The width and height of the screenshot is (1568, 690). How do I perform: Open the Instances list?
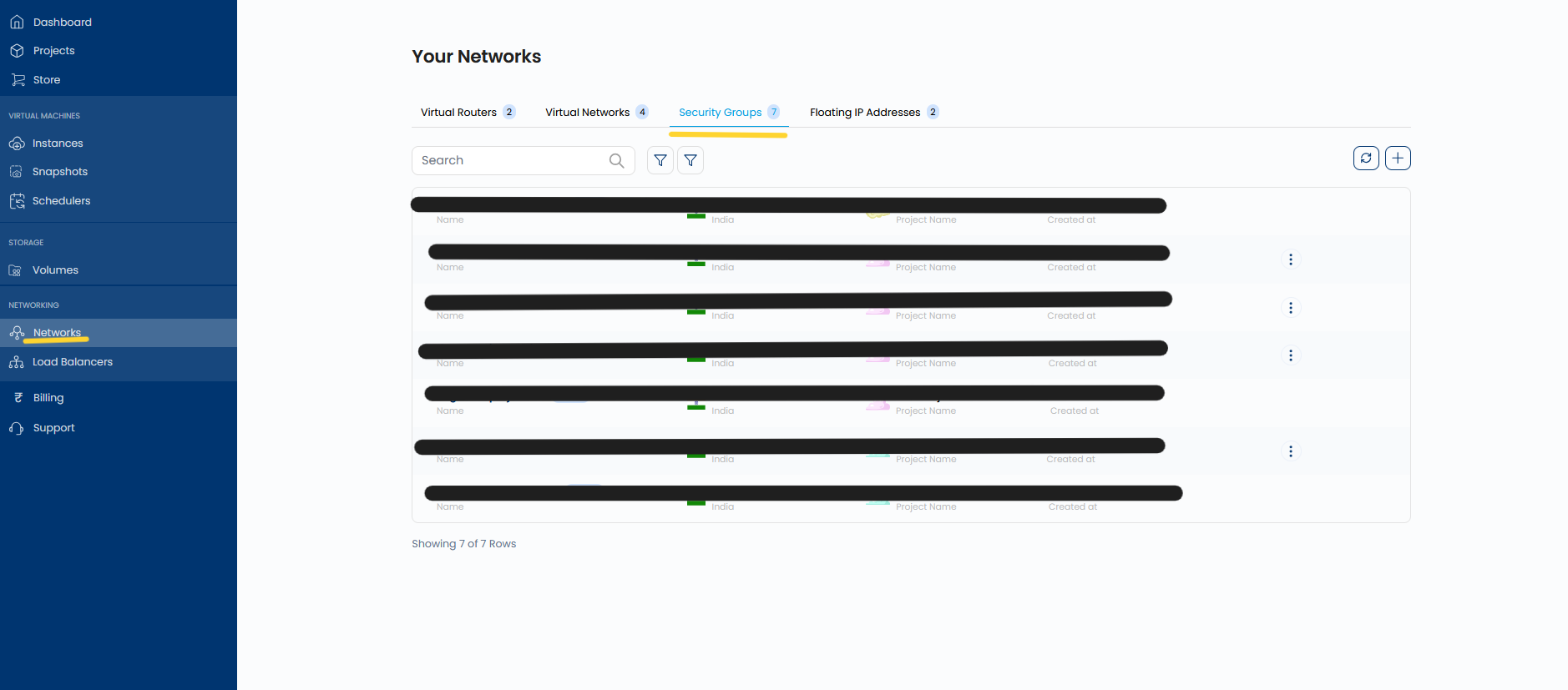(58, 144)
